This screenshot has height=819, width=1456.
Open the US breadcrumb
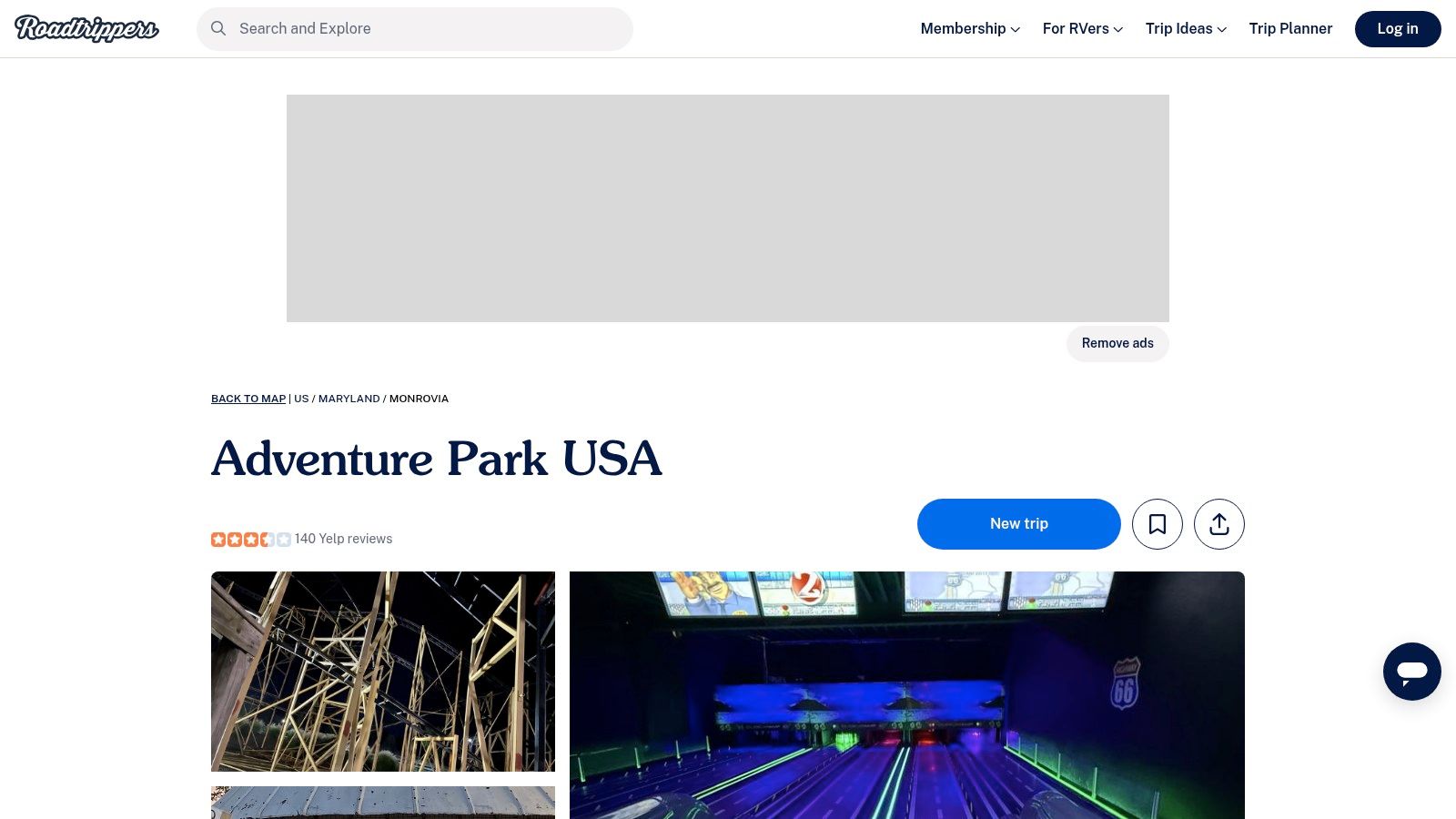tap(301, 399)
